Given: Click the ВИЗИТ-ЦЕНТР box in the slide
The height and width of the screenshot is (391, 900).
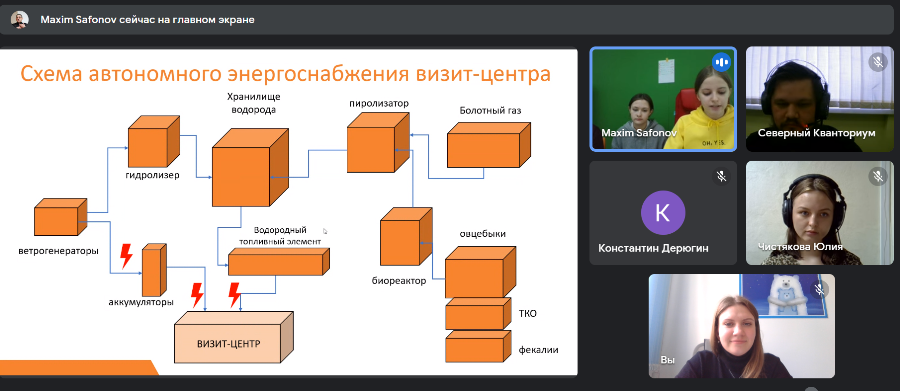Looking at the screenshot, I should point(234,338).
